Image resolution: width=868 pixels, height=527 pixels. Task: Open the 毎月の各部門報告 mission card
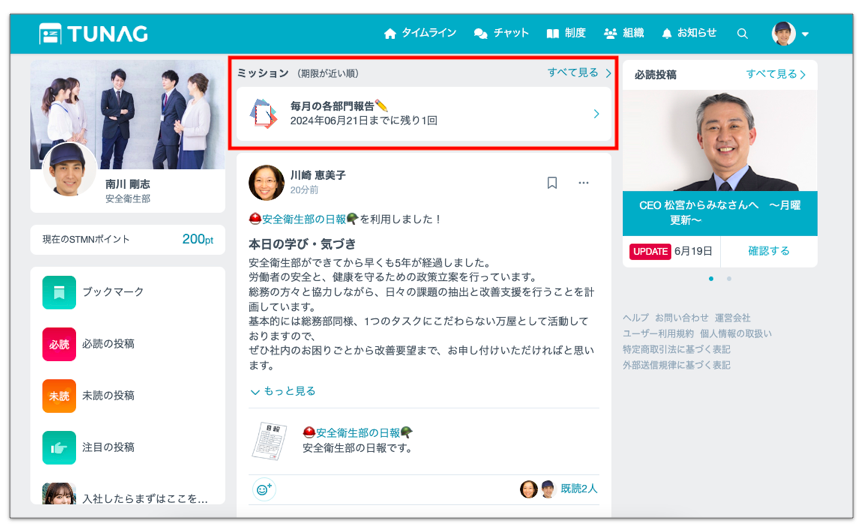point(424,113)
